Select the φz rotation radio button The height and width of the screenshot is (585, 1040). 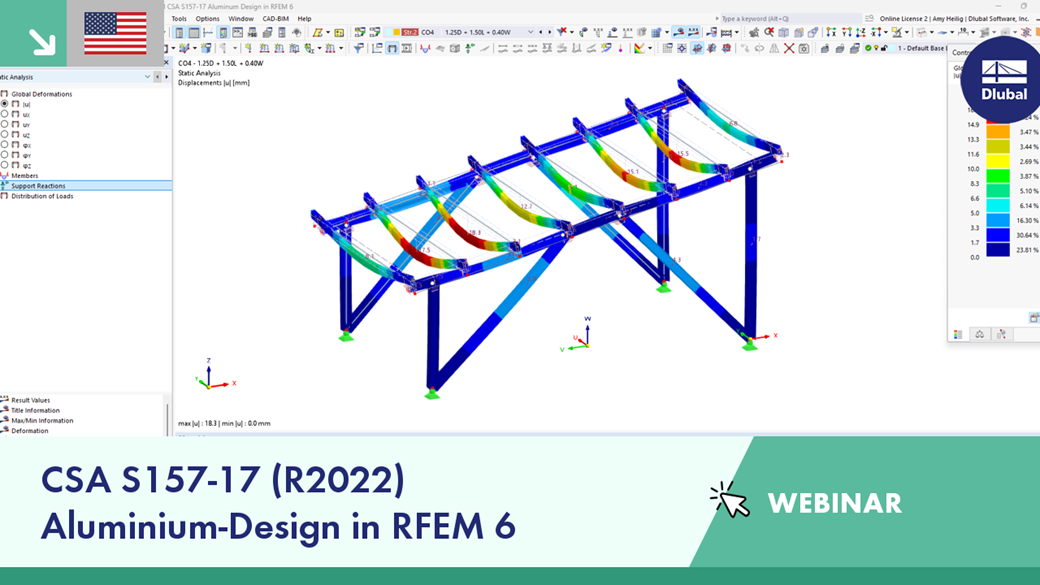point(5,165)
